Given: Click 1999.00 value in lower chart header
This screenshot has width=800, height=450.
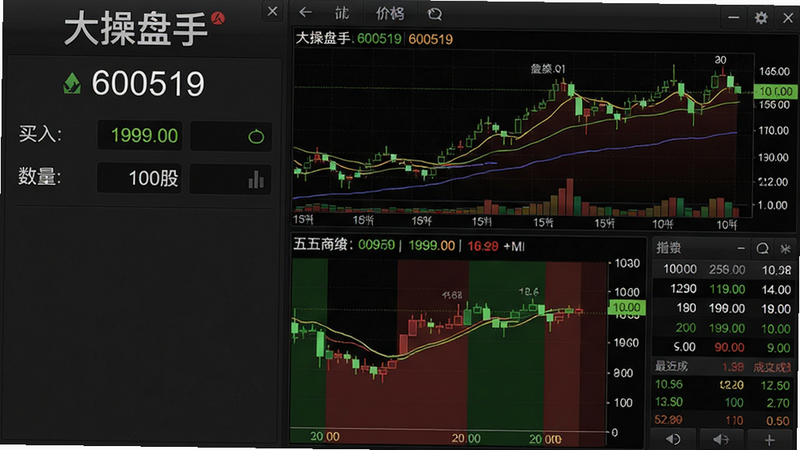Looking at the screenshot, I should pyautogui.click(x=432, y=245).
